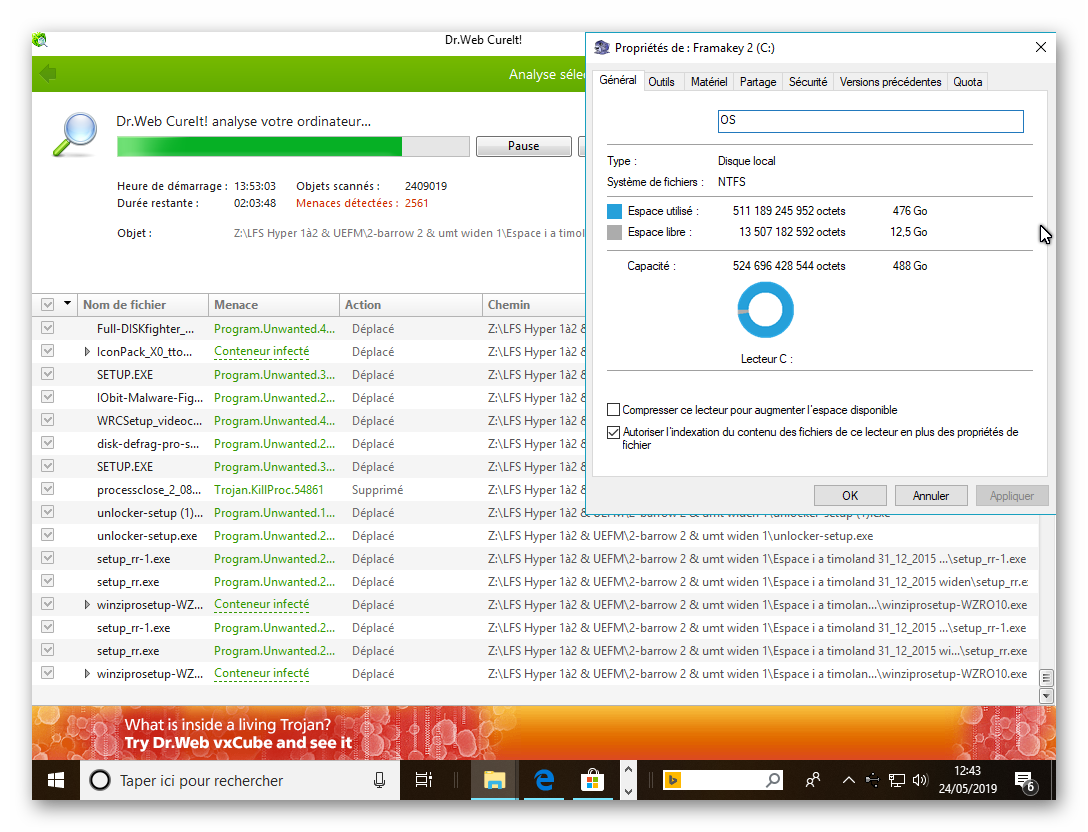Click OK in the Propriétés dialog
1088x832 pixels.
[850, 495]
